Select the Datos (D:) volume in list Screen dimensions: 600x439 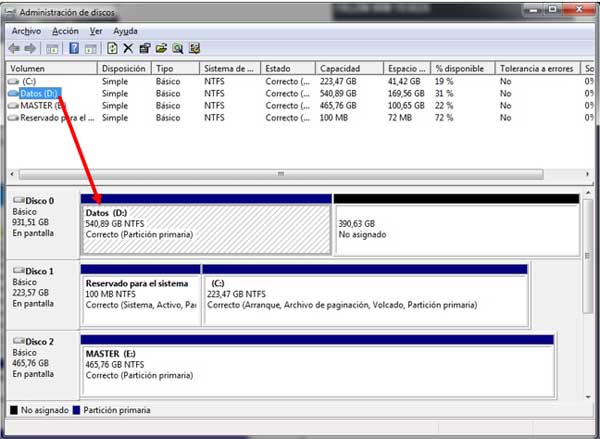click(40, 92)
